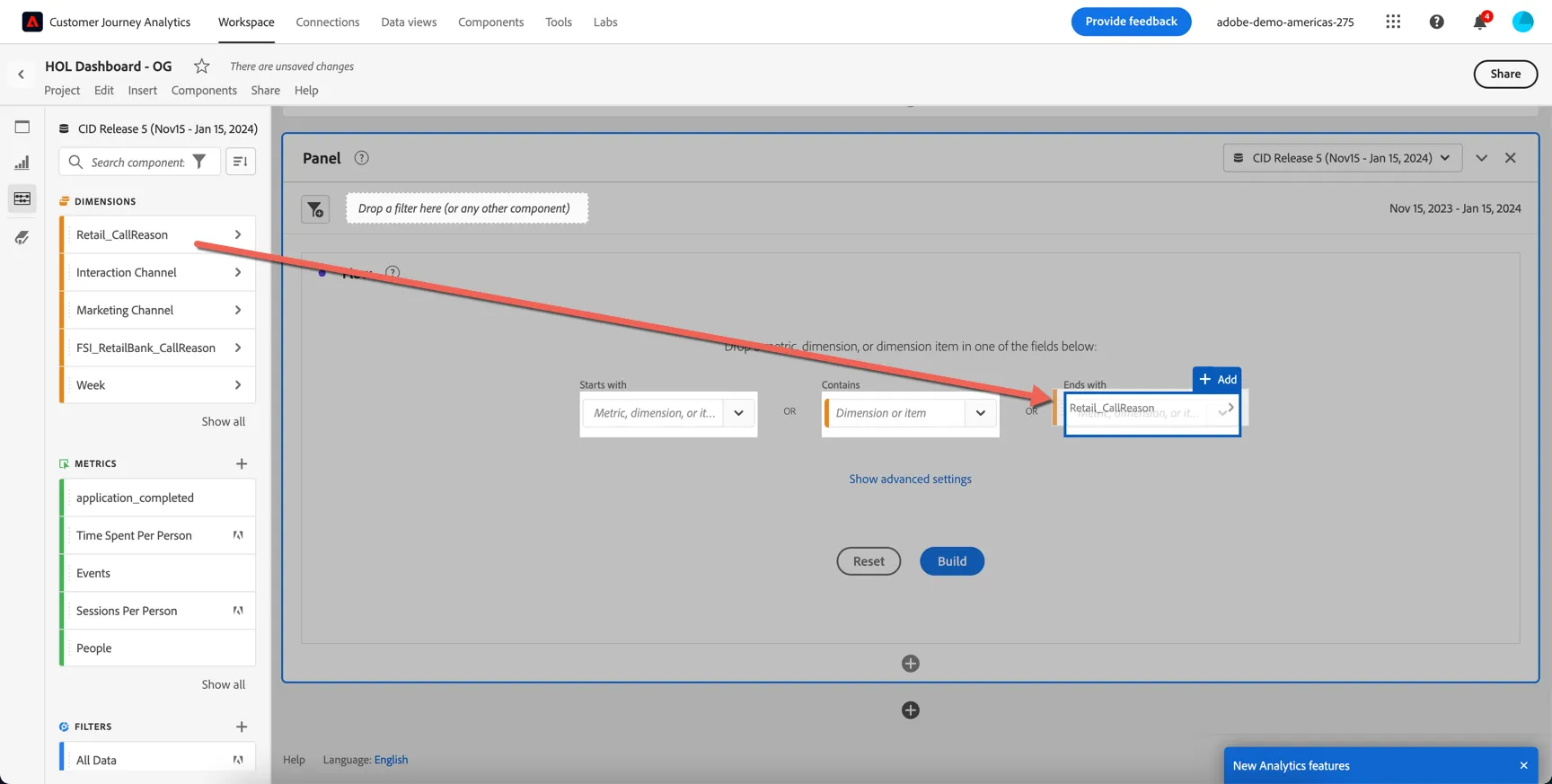Screen dimensions: 1552x784
Task: Click Show advanced settings link
Action: pyautogui.click(x=910, y=479)
